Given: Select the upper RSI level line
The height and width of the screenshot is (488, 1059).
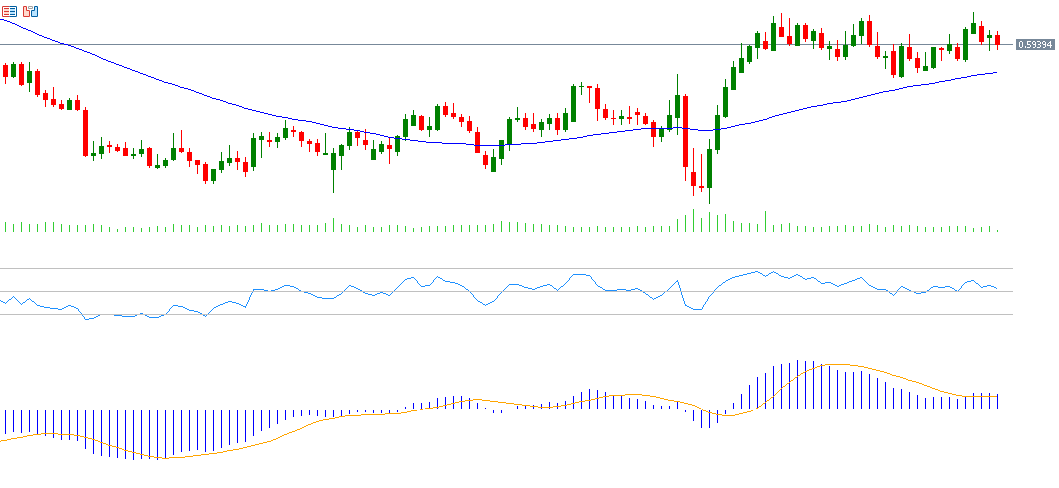Looking at the screenshot, I should tap(500, 268).
